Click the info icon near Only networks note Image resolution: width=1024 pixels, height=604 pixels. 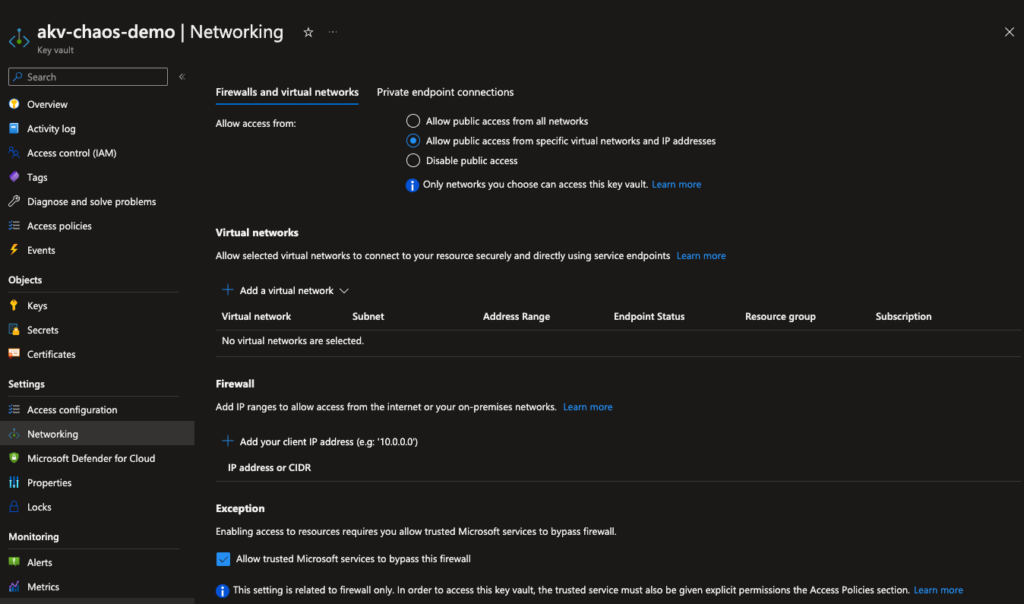tap(412, 185)
